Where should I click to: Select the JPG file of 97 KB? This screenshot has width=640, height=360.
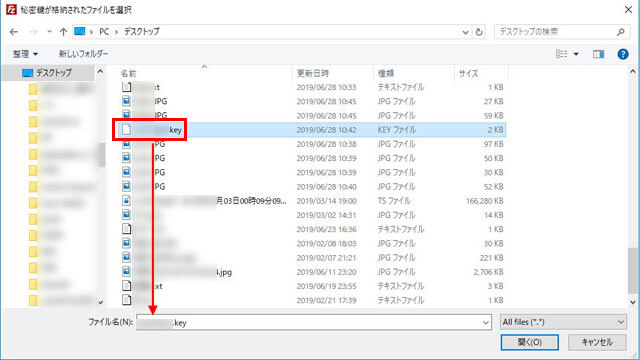tap(312, 144)
